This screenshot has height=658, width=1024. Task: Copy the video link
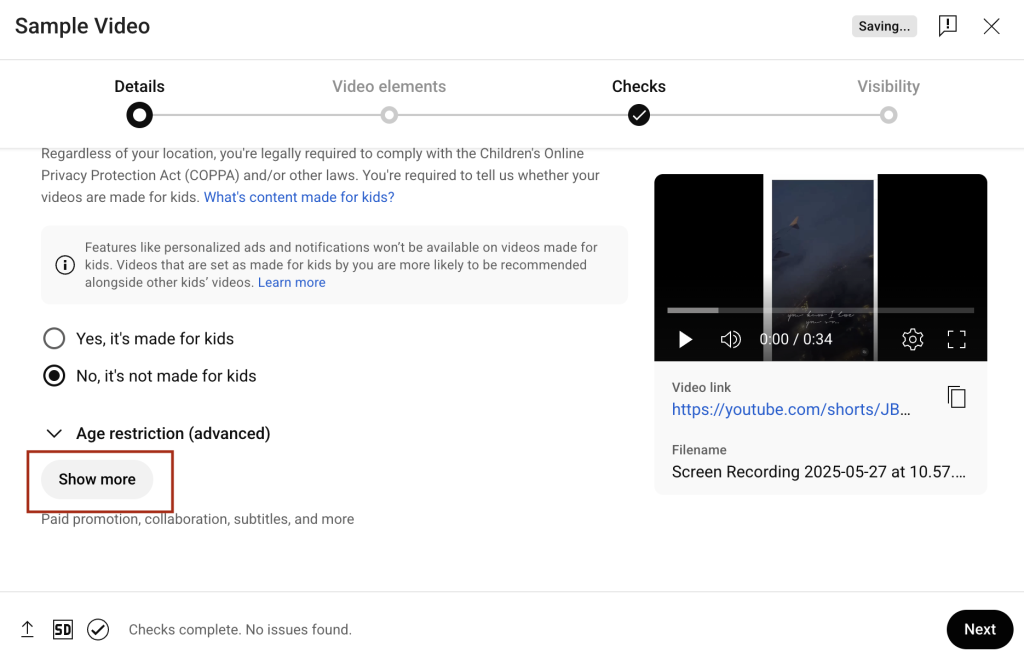tap(957, 396)
